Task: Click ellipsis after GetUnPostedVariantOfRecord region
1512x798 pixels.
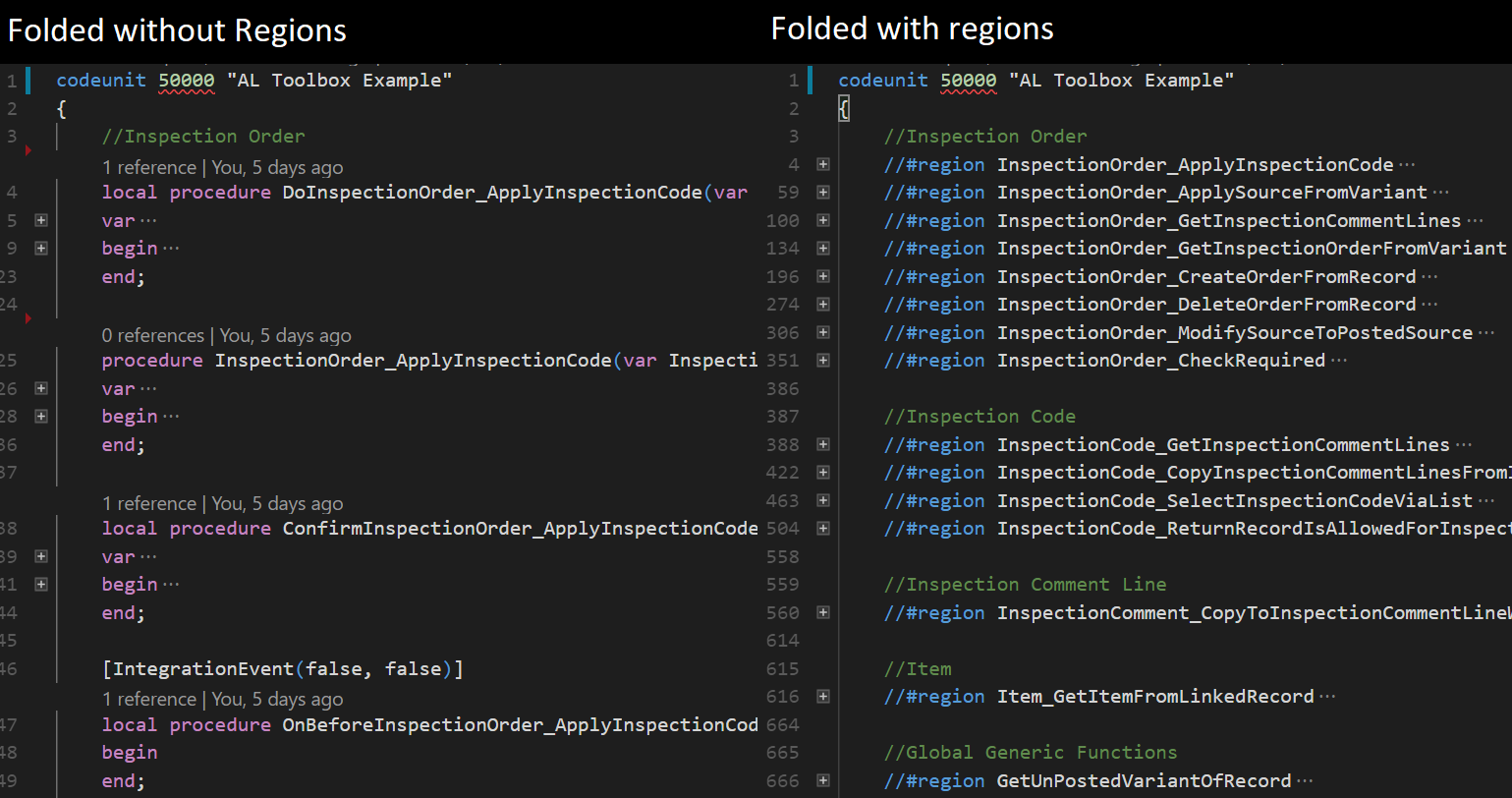Action: point(1305,781)
